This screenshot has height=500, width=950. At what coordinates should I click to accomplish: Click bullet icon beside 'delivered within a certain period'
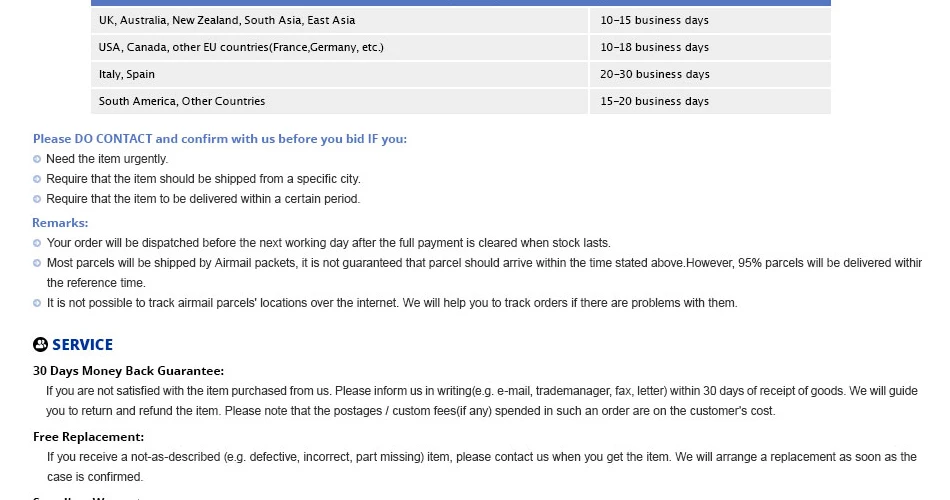pyautogui.click(x=37, y=199)
